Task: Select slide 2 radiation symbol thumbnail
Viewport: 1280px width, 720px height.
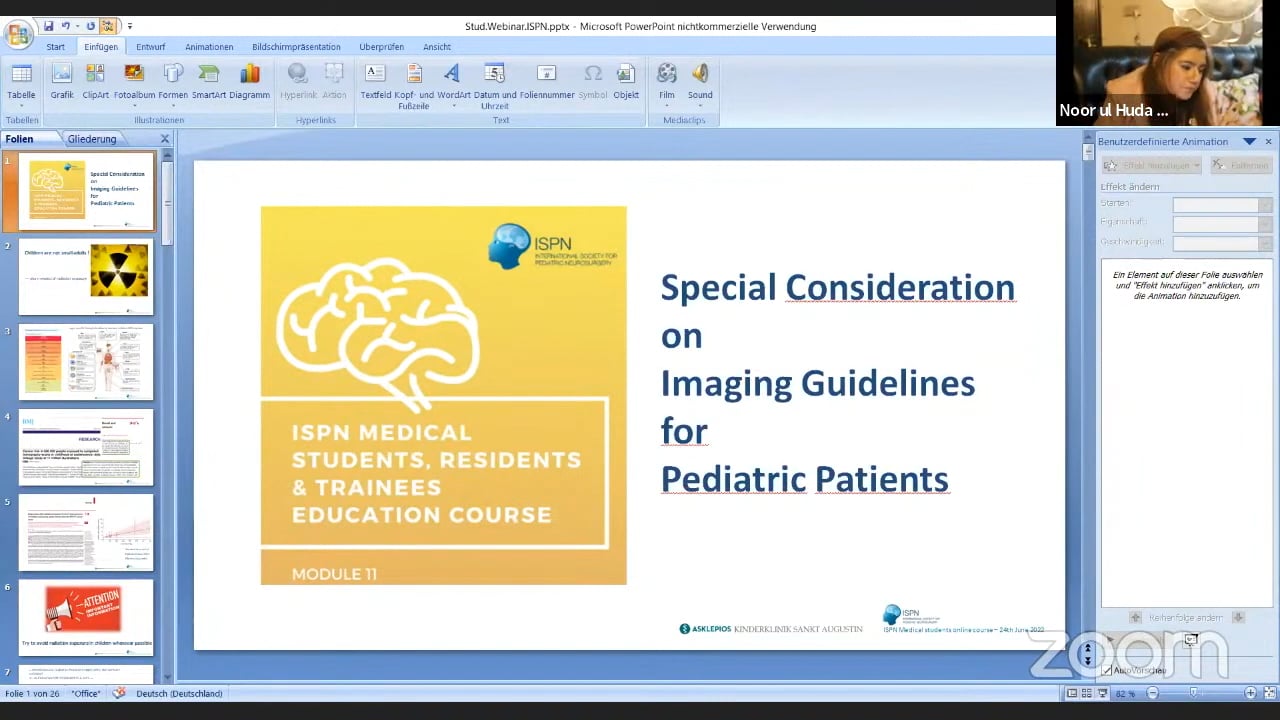Action: tap(86, 276)
